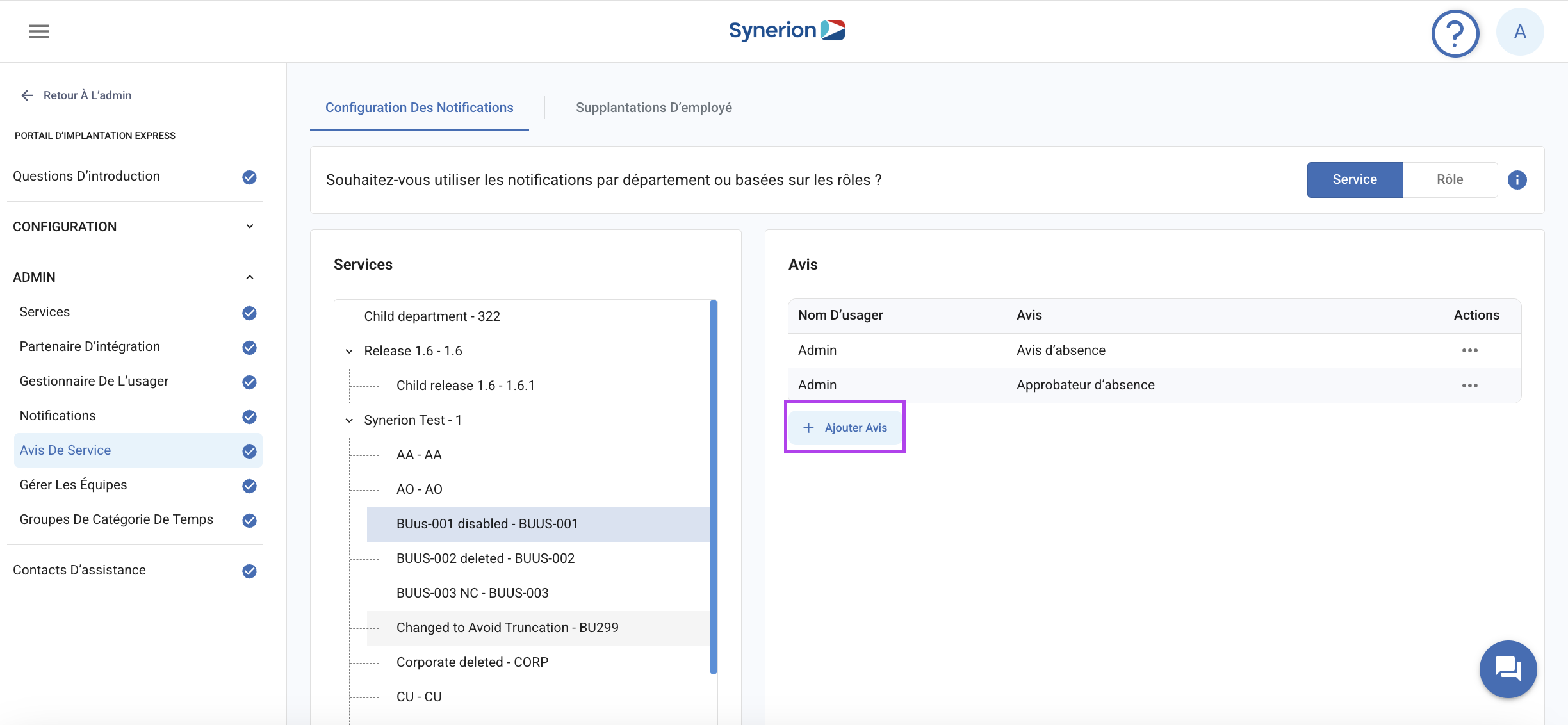
Task: Open Gérer Les Équipes page
Action: pyautogui.click(x=73, y=485)
